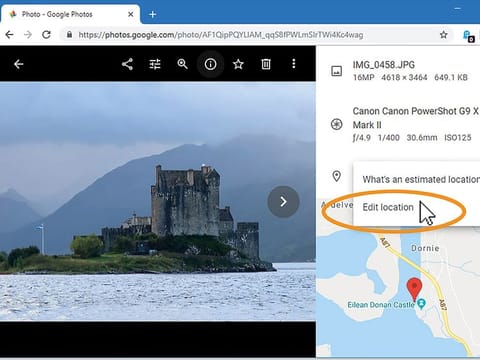Click the ƒ/4.9 aperture value
Image resolution: width=480 pixels, height=360 pixels.
pyautogui.click(x=362, y=138)
